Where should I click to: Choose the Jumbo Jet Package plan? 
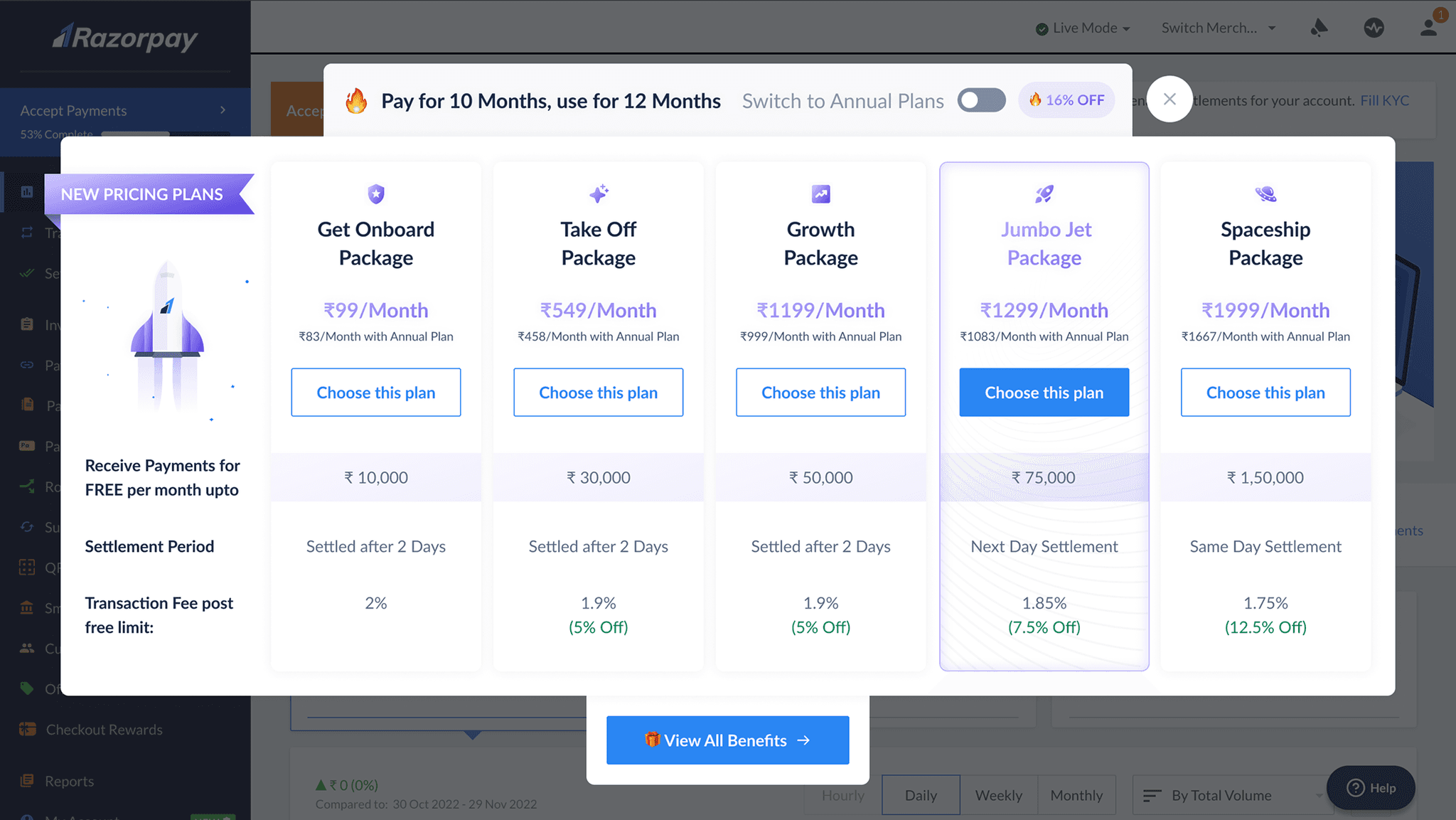coord(1044,392)
